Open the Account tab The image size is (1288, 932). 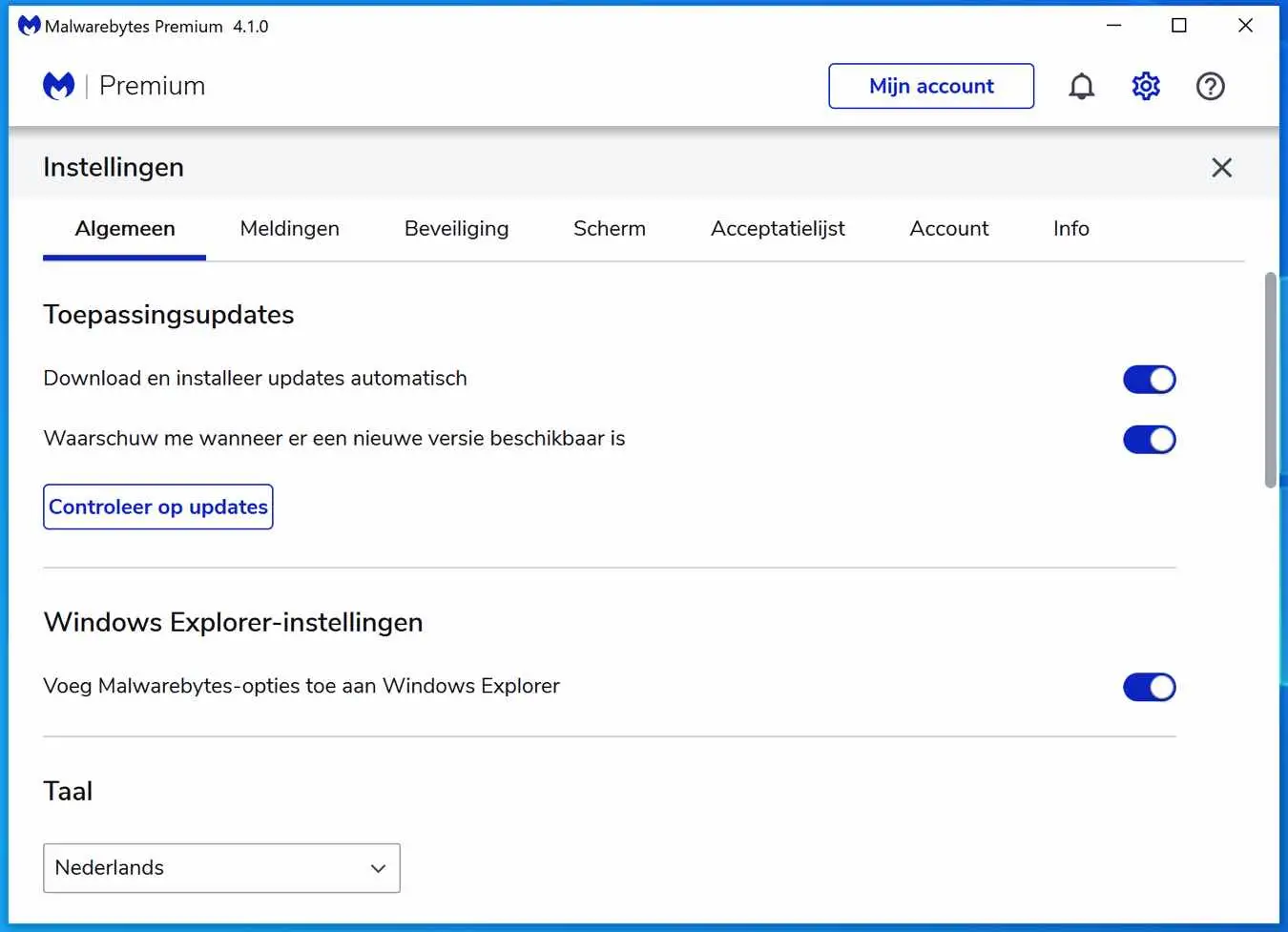click(x=949, y=229)
